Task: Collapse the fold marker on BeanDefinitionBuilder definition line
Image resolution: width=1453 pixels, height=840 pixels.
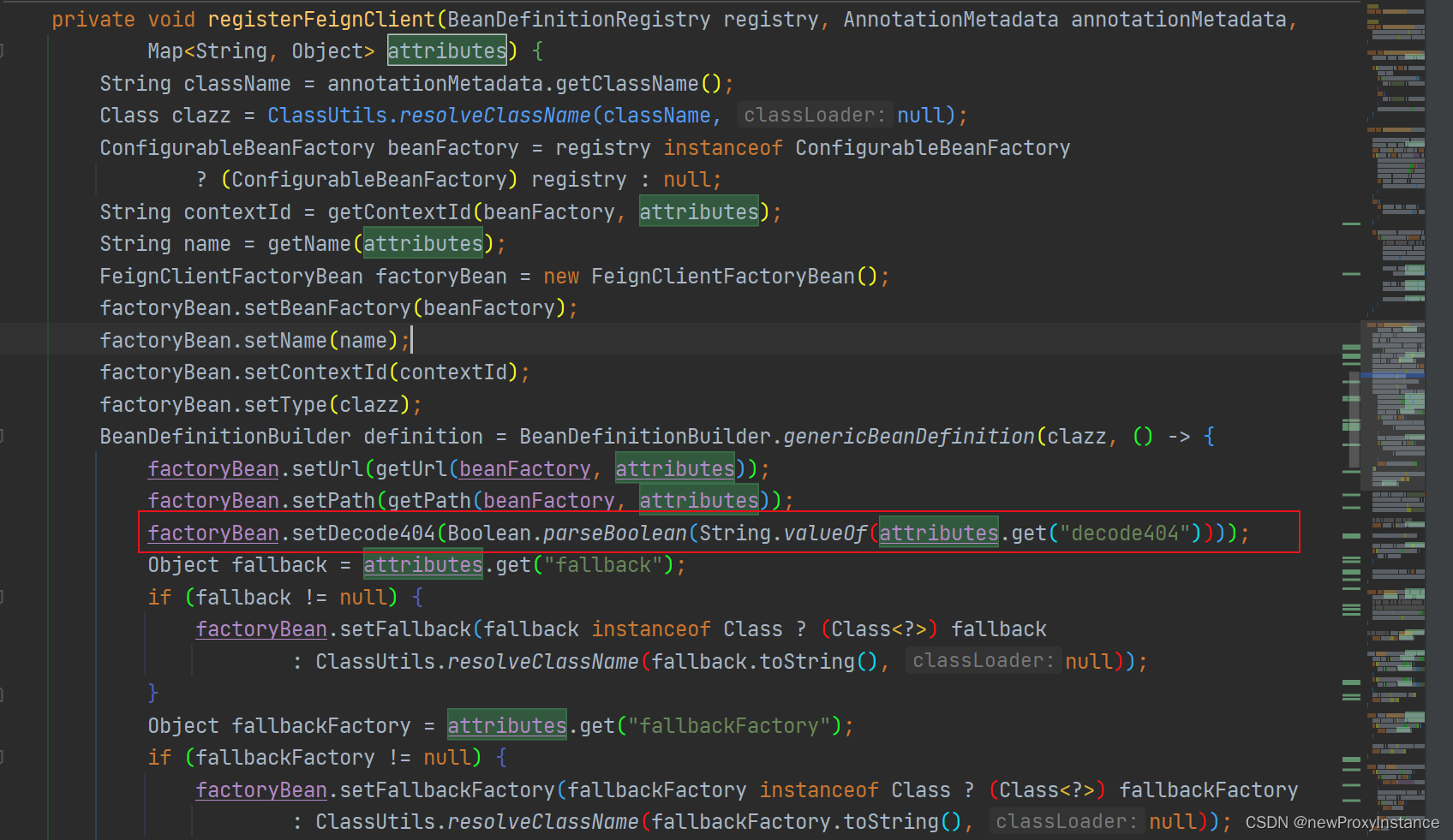Action: pos(2,437)
